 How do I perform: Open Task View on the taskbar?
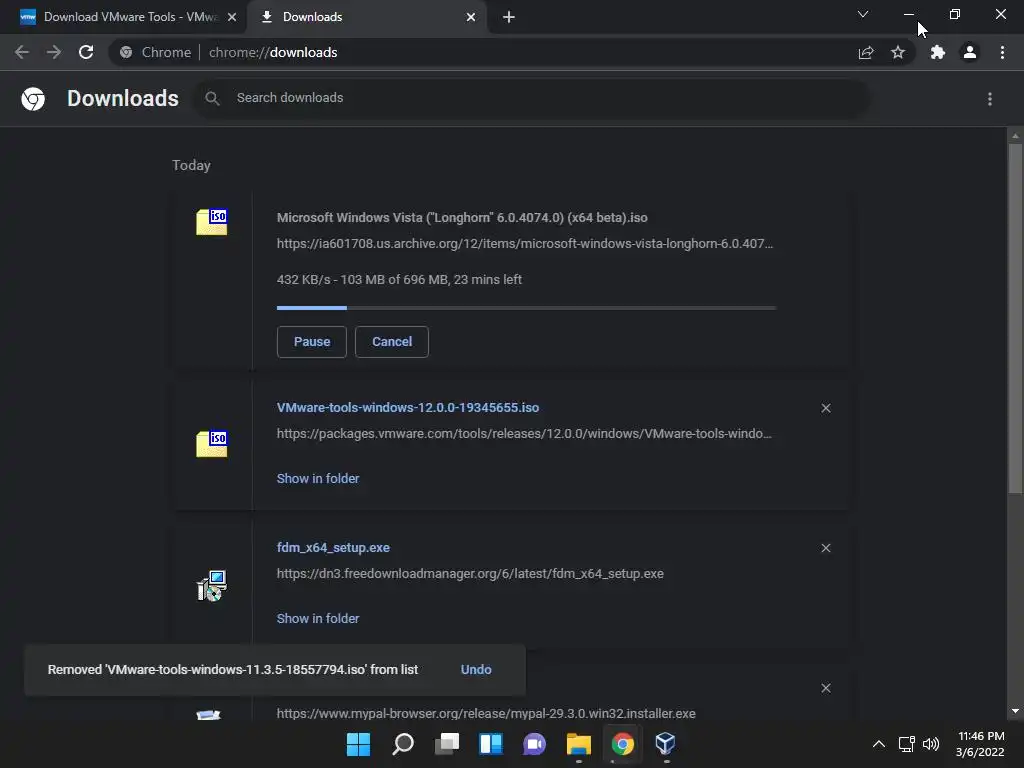[447, 744]
